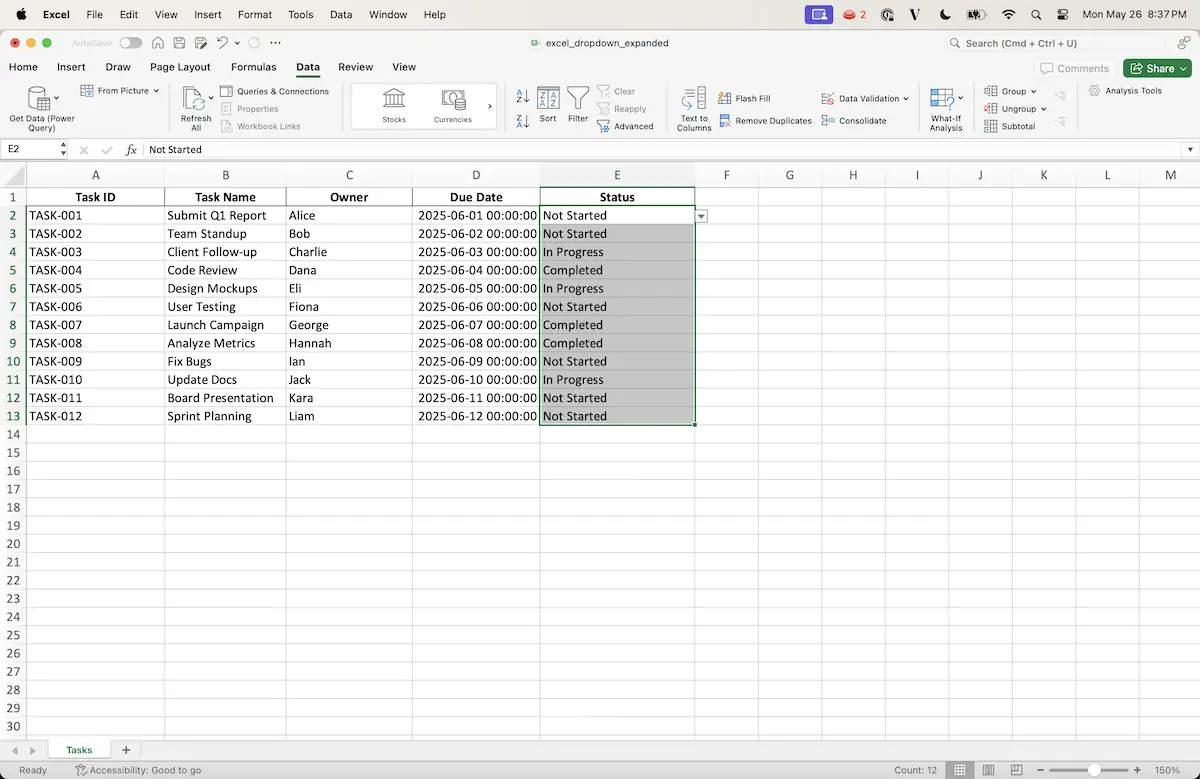The width and height of the screenshot is (1200, 779).
Task: Expand the formula bar
Action: pos(1189,150)
